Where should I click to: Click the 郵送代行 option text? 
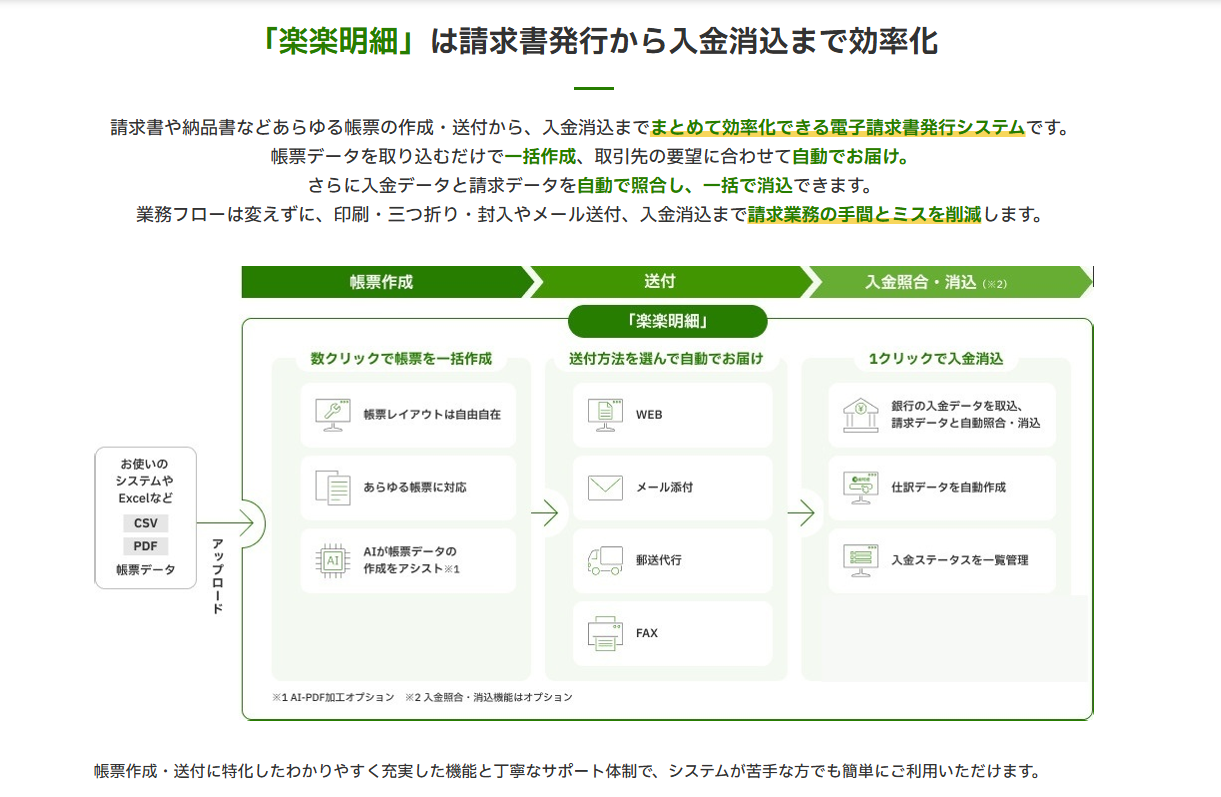tap(659, 560)
